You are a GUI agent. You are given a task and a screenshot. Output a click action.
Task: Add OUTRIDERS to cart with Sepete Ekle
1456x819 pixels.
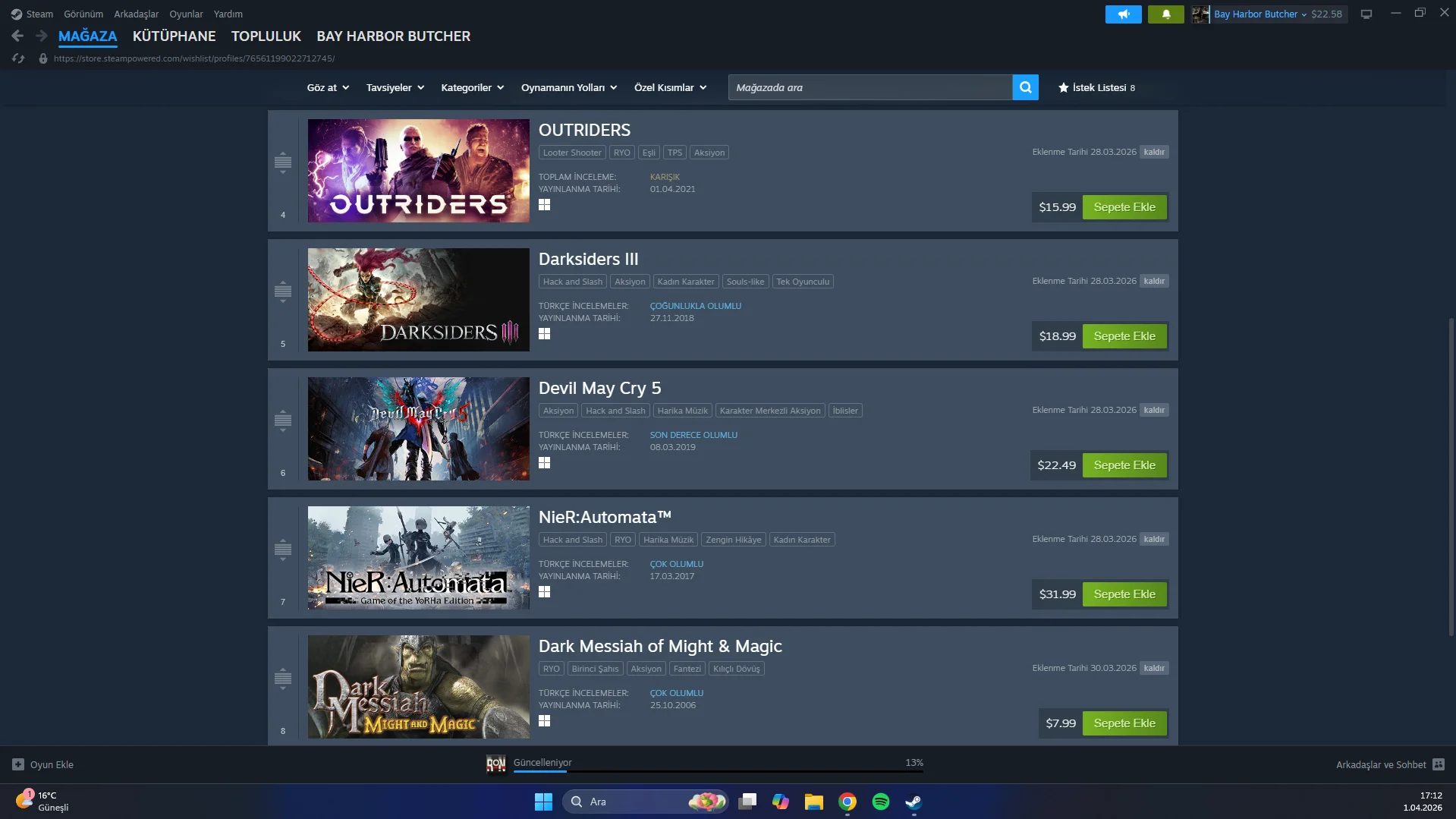(1124, 207)
